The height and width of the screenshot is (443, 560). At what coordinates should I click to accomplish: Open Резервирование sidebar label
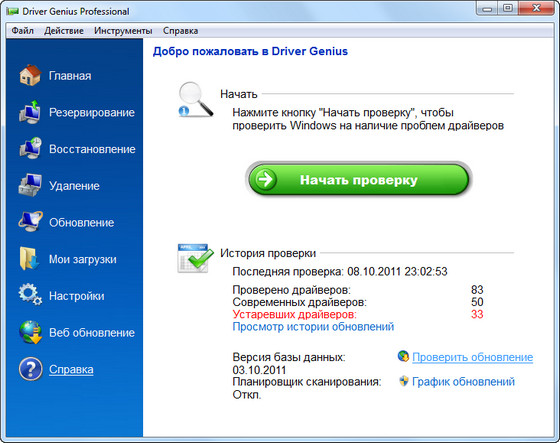click(92, 113)
